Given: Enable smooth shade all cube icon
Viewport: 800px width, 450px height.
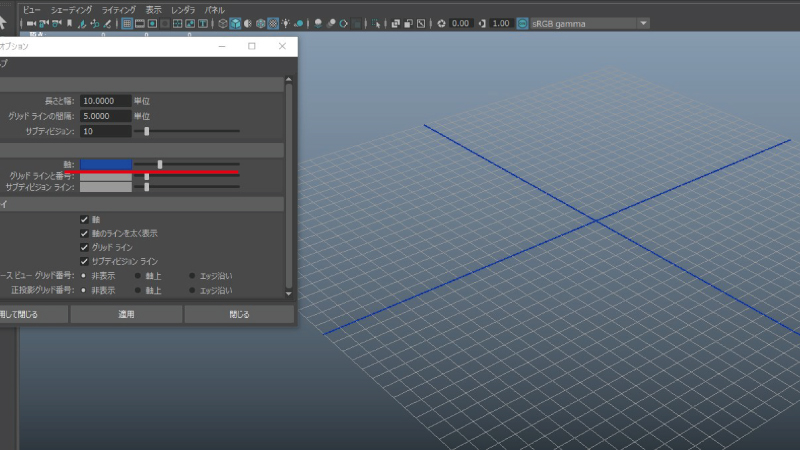Looking at the screenshot, I should (x=235, y=23).
